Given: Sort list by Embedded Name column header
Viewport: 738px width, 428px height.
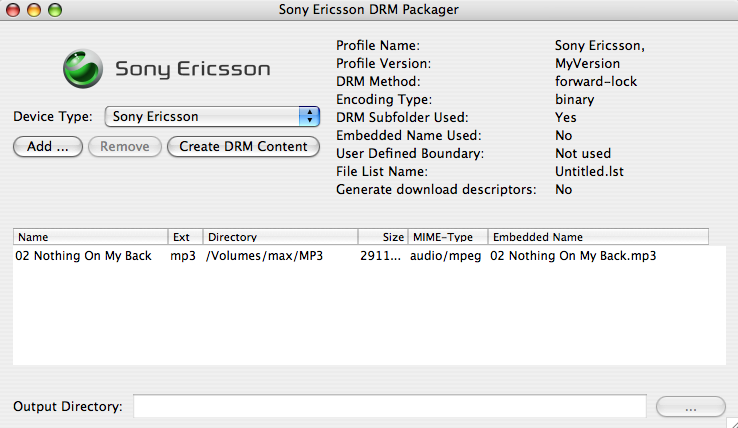Looking at the screenshot, I should (x=598, y=237).
